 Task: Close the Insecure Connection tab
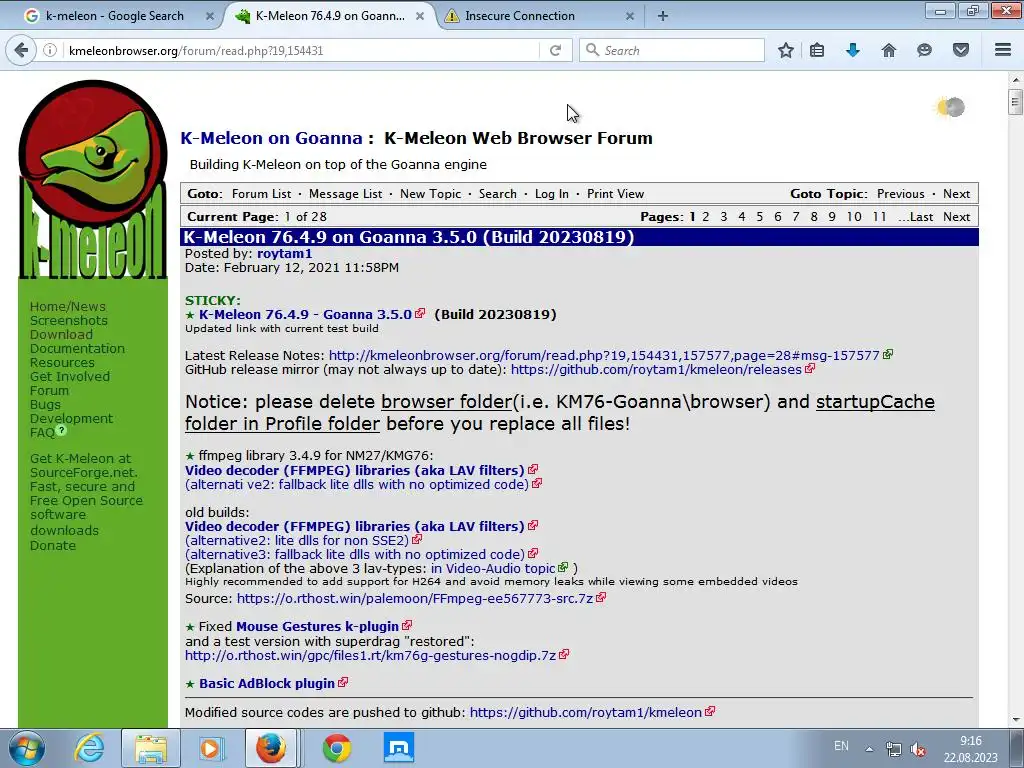630,16
